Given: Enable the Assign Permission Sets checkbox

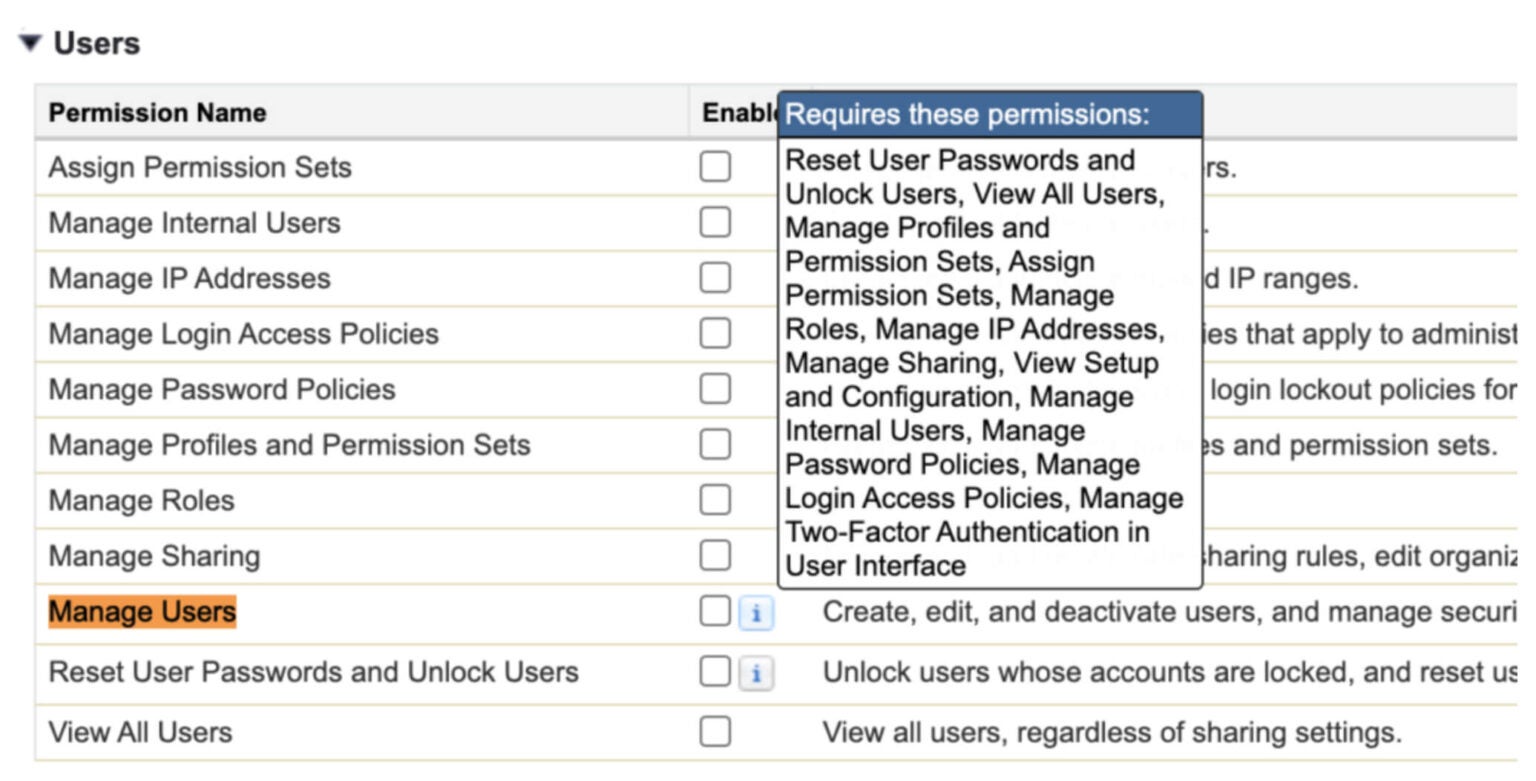Looking at the screenshot, I should (x=714, y=167).
